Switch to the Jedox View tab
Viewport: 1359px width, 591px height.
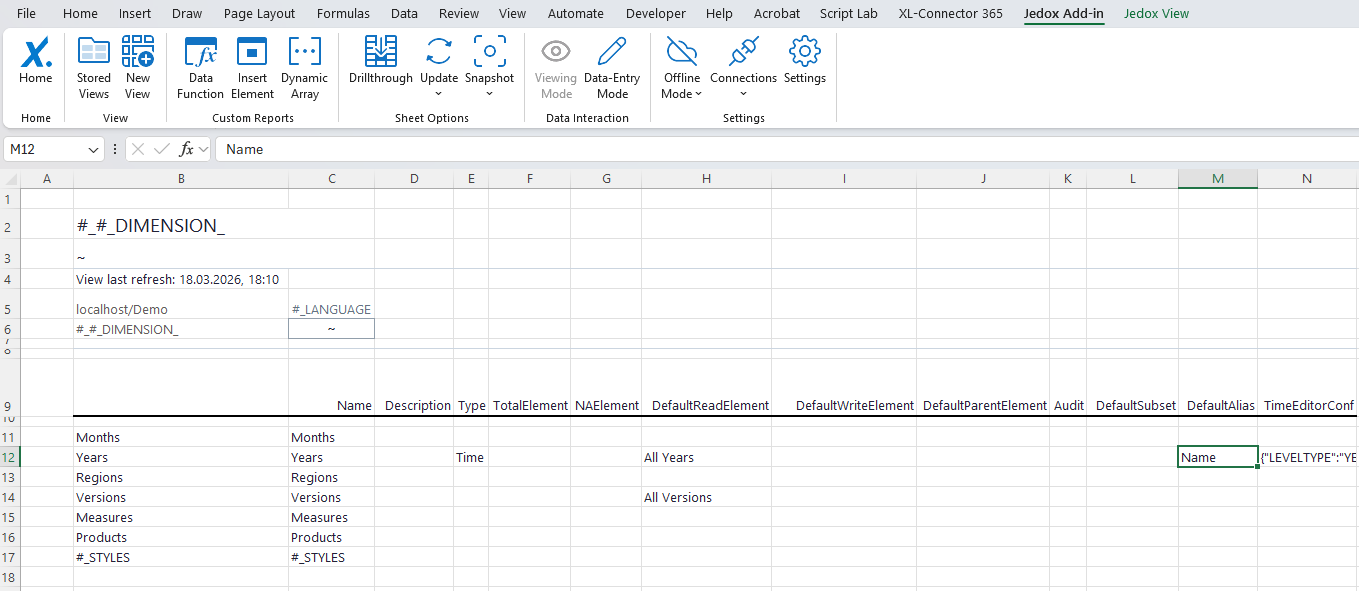[x=1156, y=14]
